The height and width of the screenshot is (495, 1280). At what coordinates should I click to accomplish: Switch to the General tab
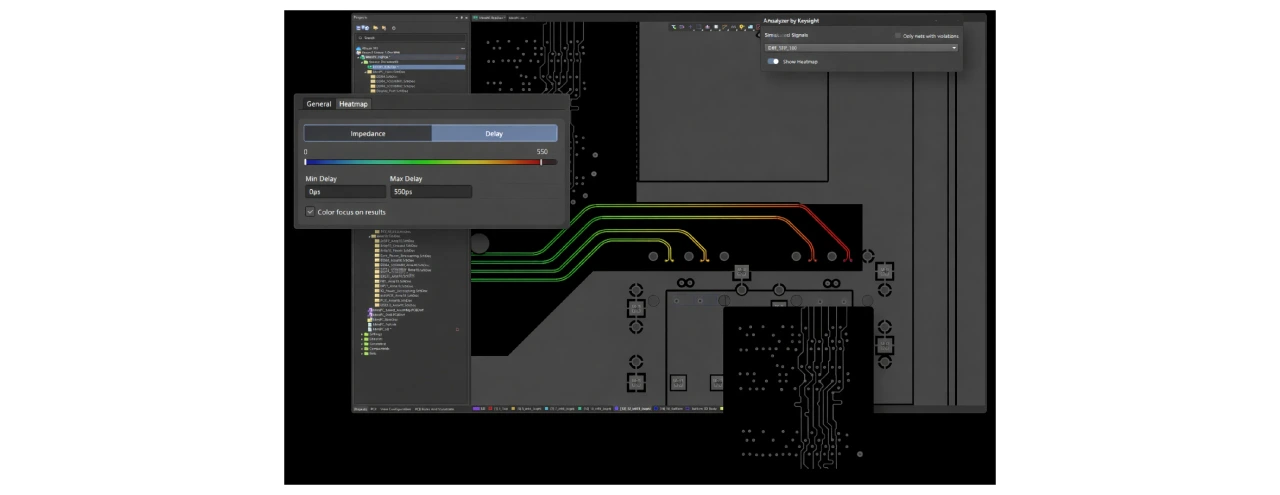coord(319,104)
